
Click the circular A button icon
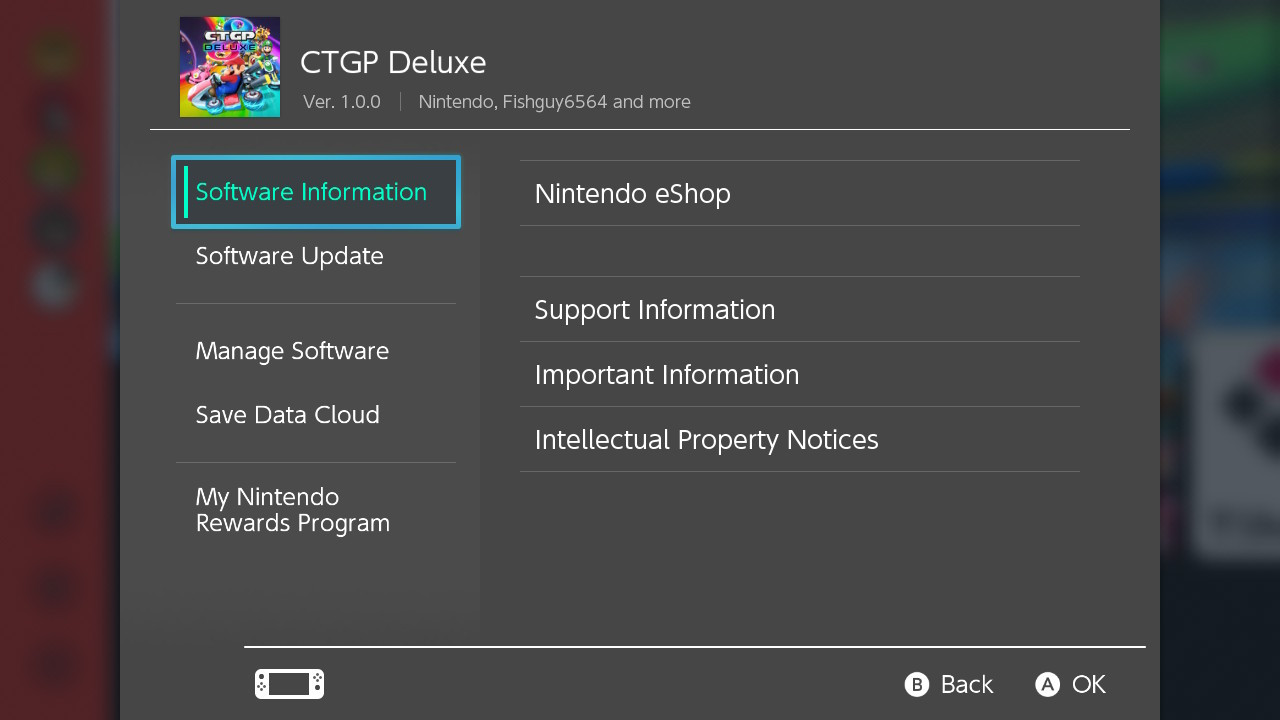tap(1046, 684)
